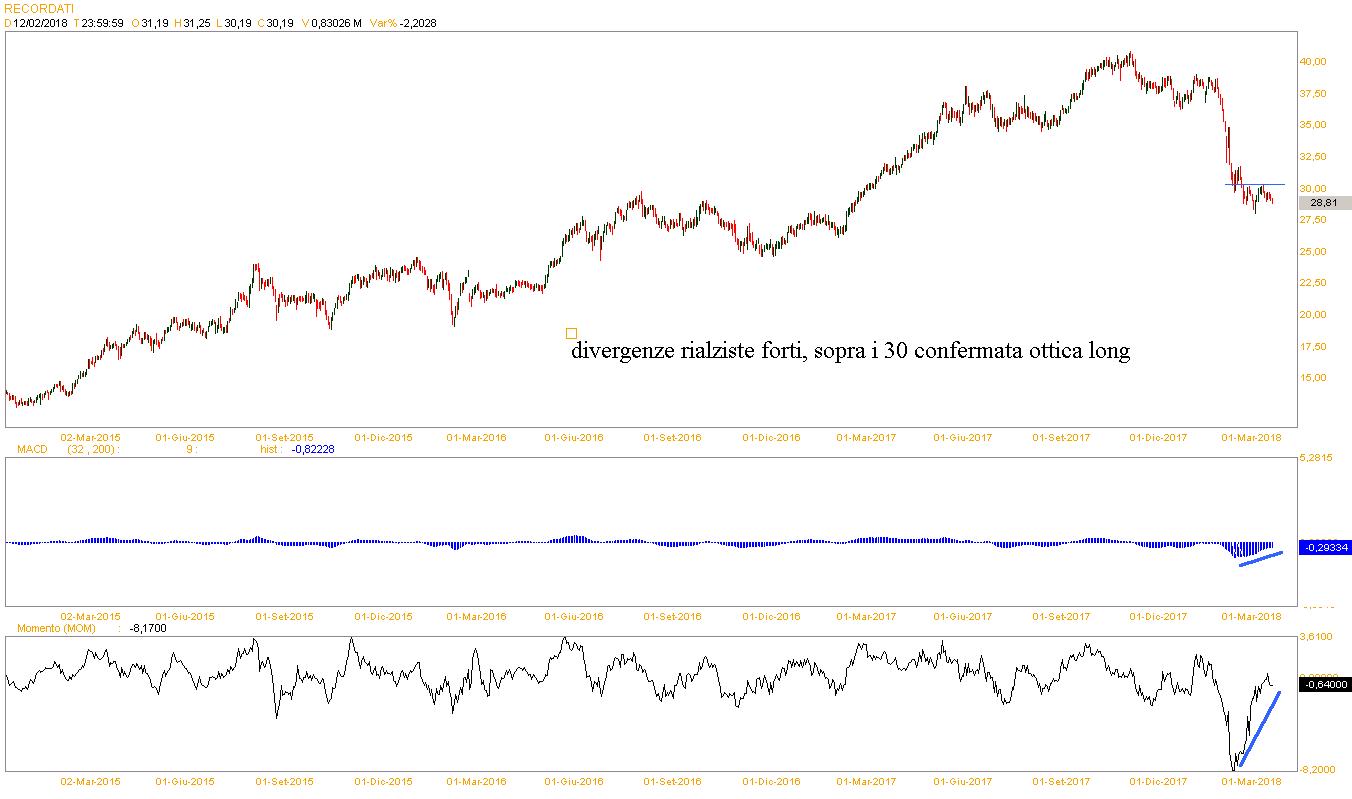Select the small orange annotation handle square
This screenshot has height=799, width=1352.
click(571, 333)
